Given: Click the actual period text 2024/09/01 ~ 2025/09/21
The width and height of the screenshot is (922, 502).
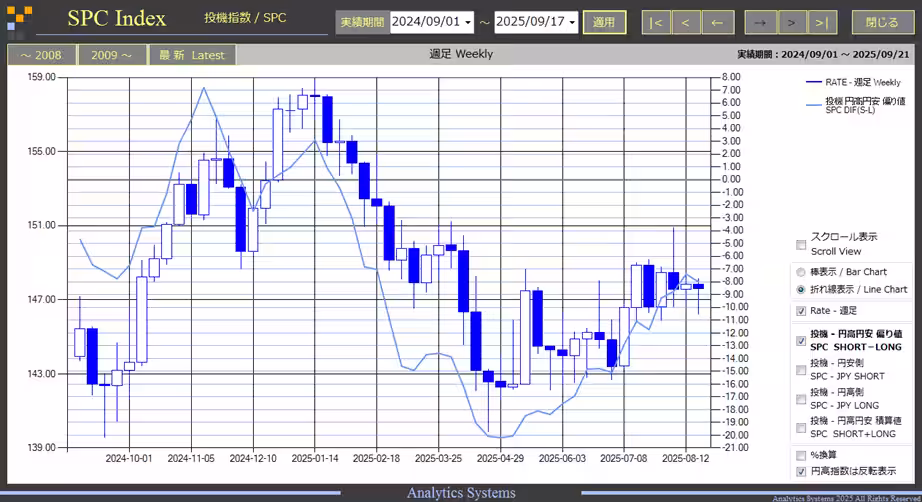Looking at the screenshot, I should (823, 54).
